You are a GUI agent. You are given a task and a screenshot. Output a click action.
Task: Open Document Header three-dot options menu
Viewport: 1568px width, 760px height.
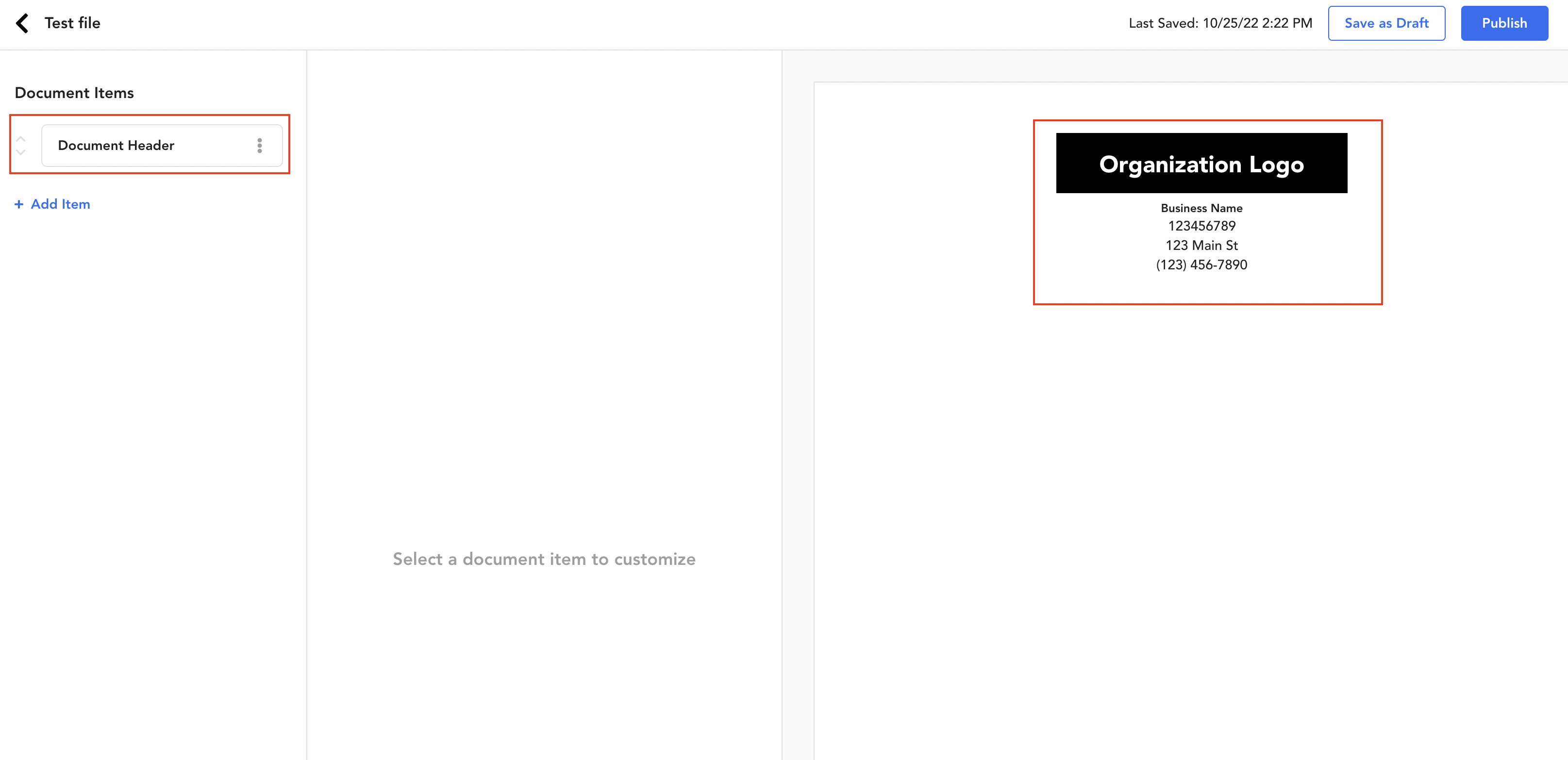tap(259, 146)
